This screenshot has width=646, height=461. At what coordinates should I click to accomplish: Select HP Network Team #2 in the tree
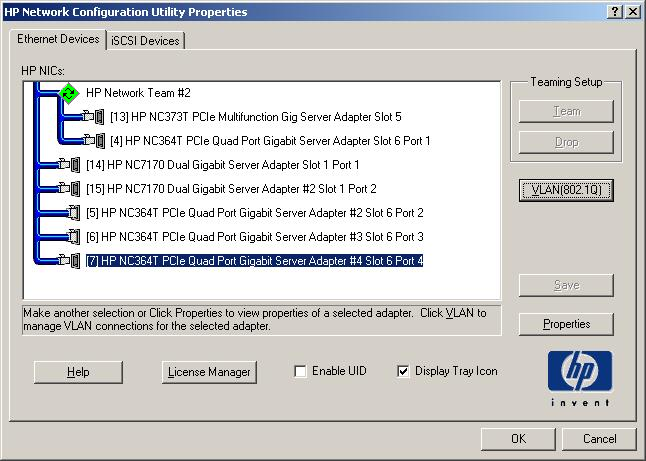tap(138, 93)
